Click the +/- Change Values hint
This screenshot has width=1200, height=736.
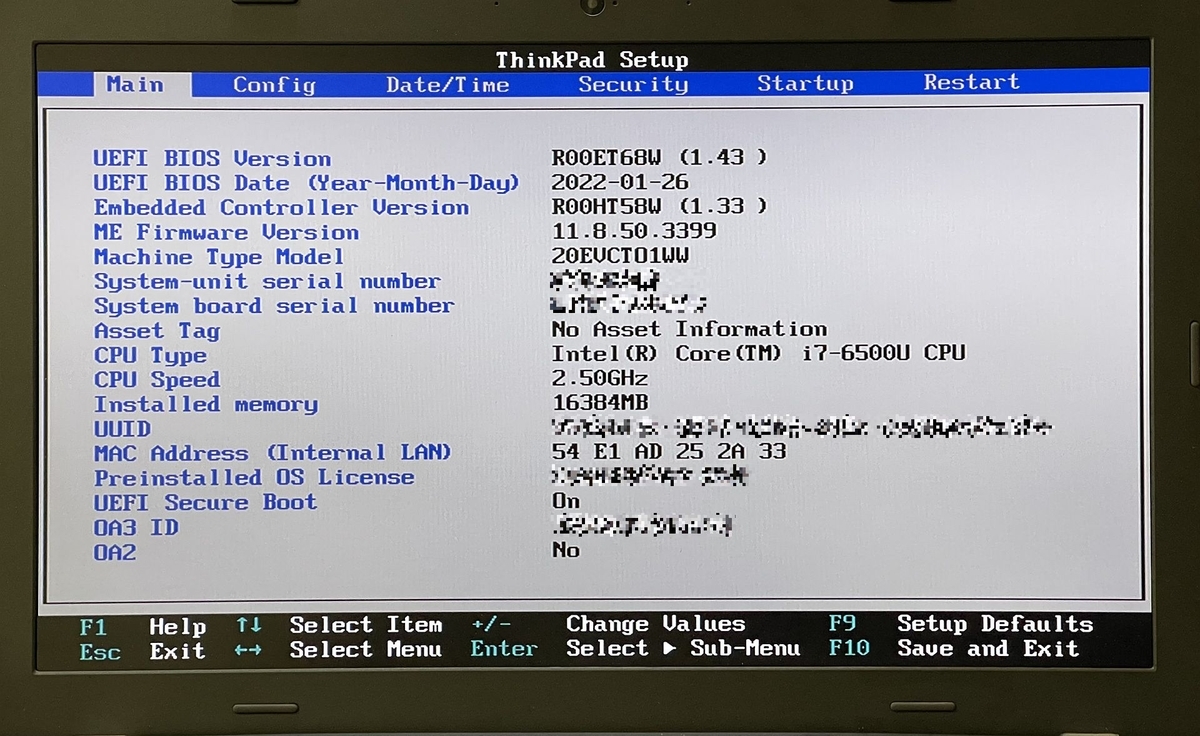coord(608,625)
